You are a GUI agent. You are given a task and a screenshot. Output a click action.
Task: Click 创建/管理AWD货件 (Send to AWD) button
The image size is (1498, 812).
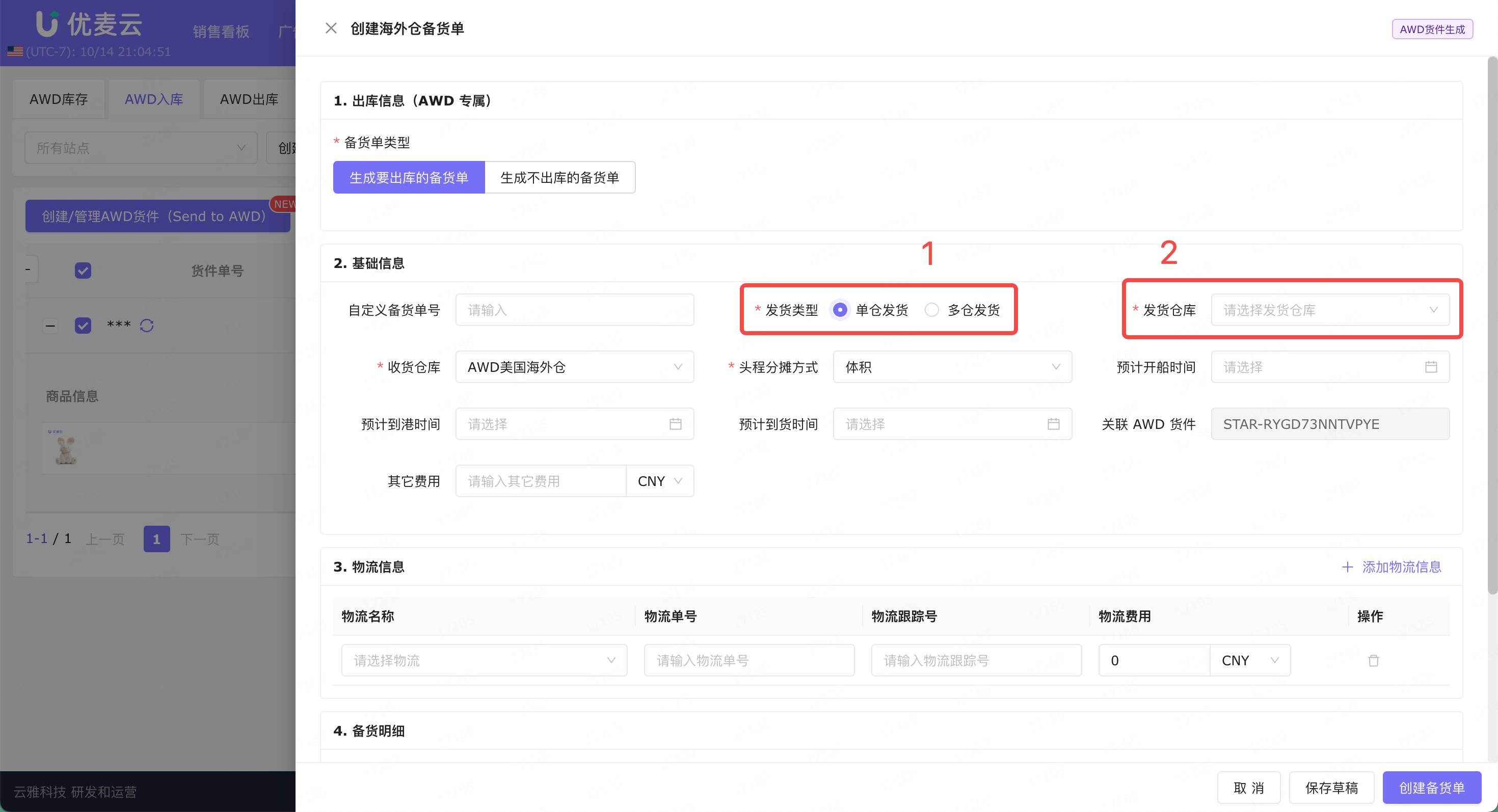point(157,215)
